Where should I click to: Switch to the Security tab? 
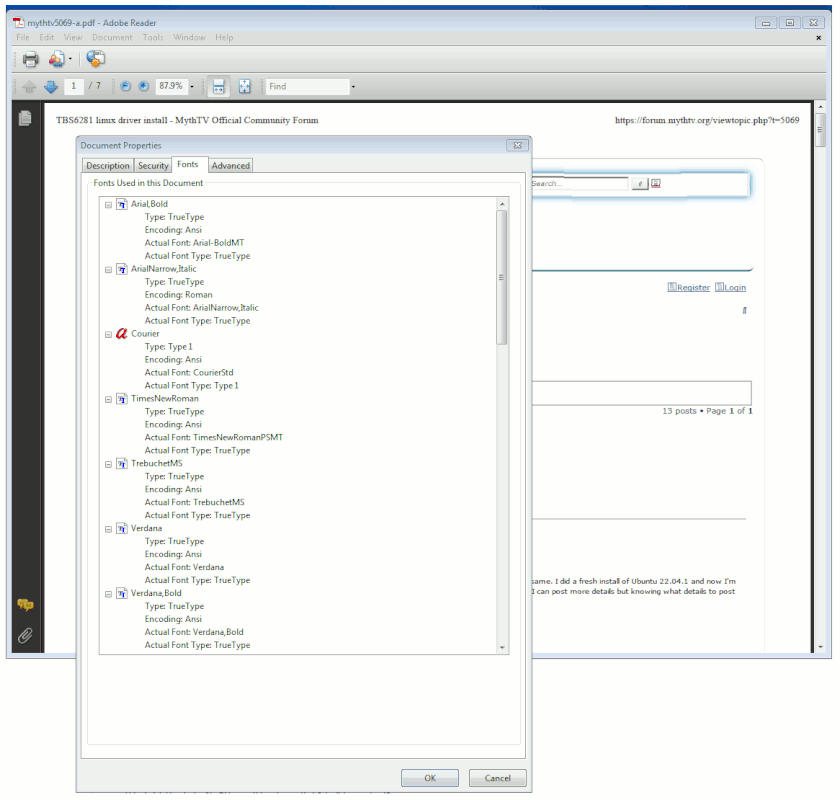click(153, 166)
